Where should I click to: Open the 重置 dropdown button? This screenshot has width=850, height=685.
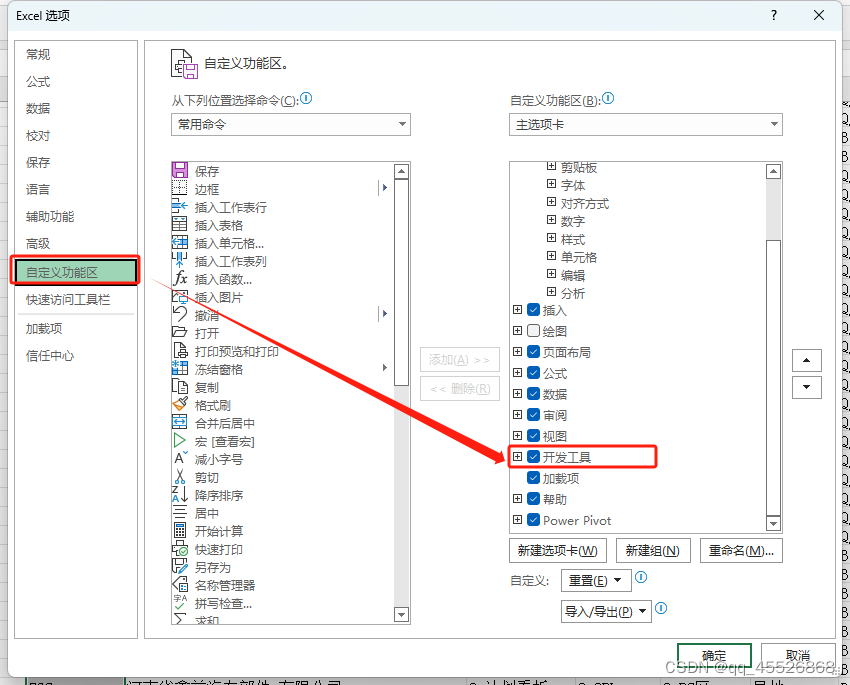596,580
